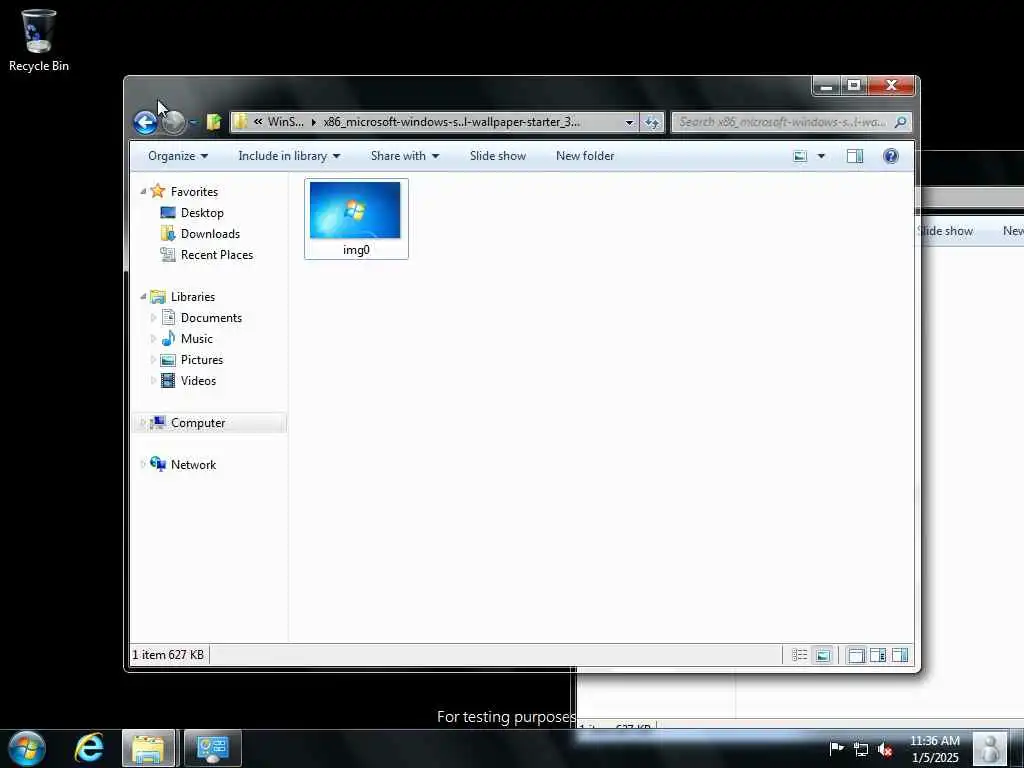Click the WinS... breadcrumb in address bar
The height and width of the screenshot is (768, 1024).
tap(285, 122)
